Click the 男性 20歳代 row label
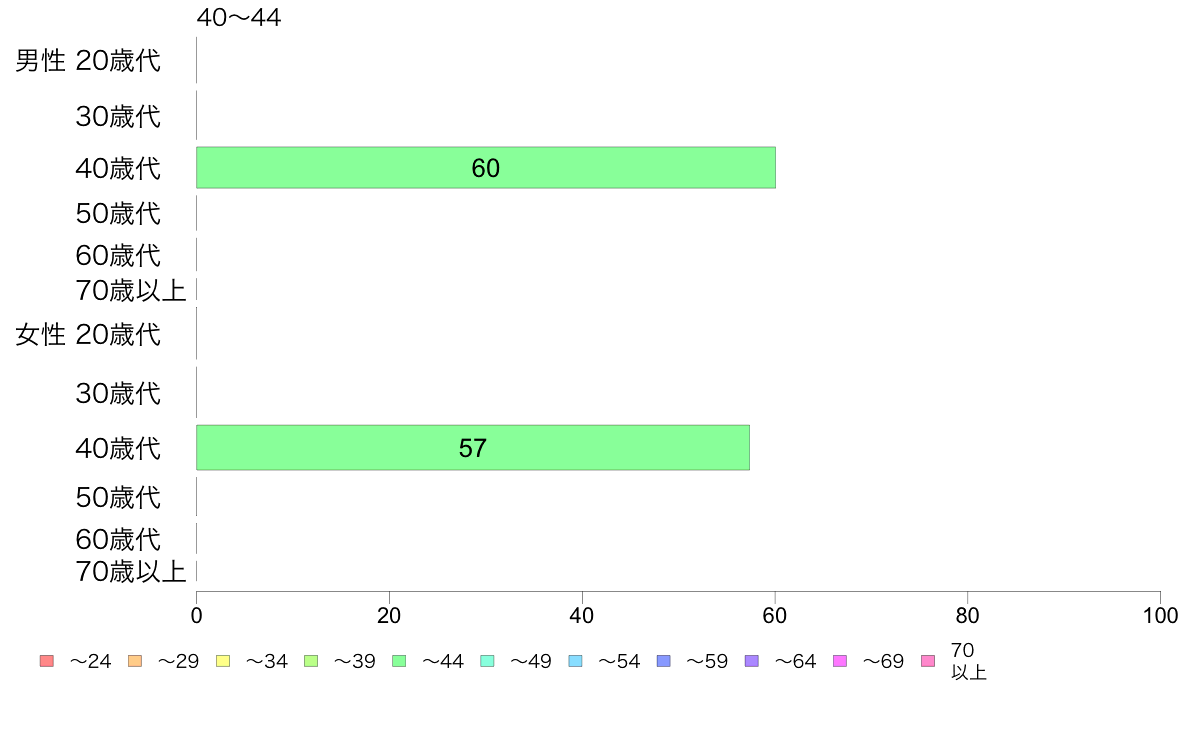 click(88, 61)
